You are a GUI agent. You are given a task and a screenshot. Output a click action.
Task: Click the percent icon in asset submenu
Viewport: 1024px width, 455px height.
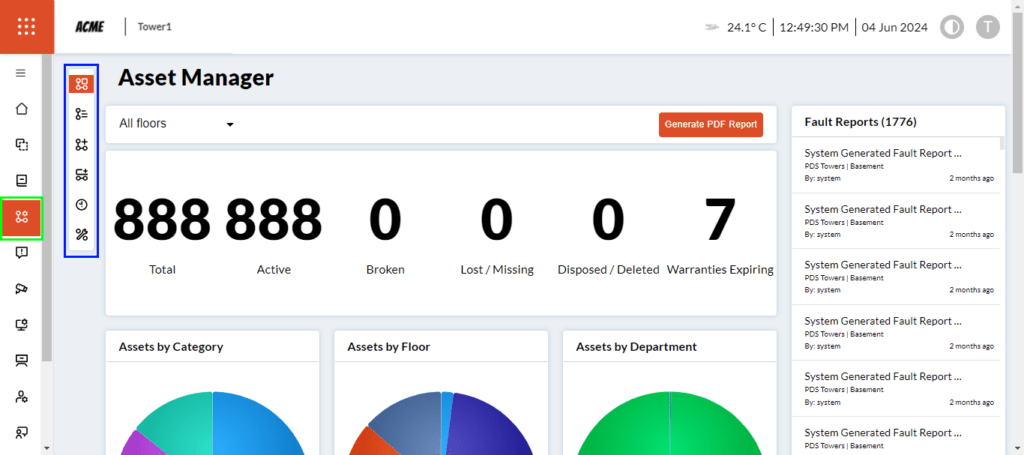tap(81, 234)
